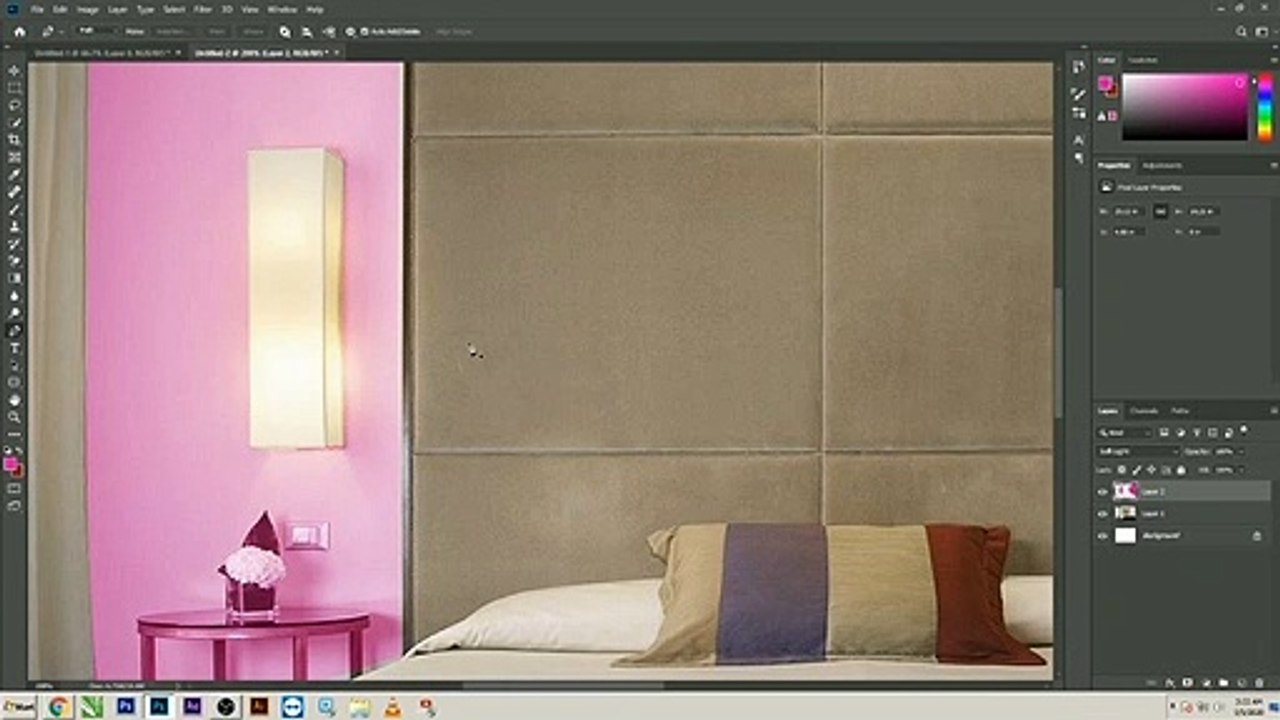The width and height of the screenshot is (1280, 720).
Task: Select the Pen tool
Action: (x=14, y=330)
